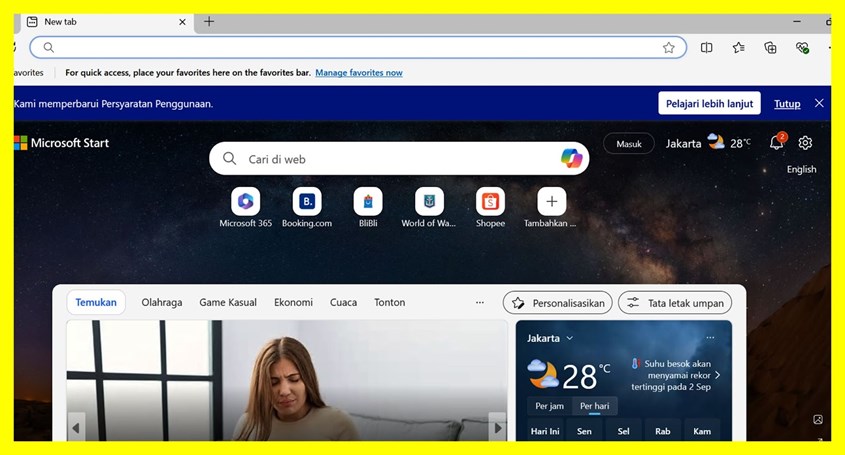This screenshot has height=455, width=845.
Task: Open Tata letak umpan layout options
Action: [x=675, y=303]
